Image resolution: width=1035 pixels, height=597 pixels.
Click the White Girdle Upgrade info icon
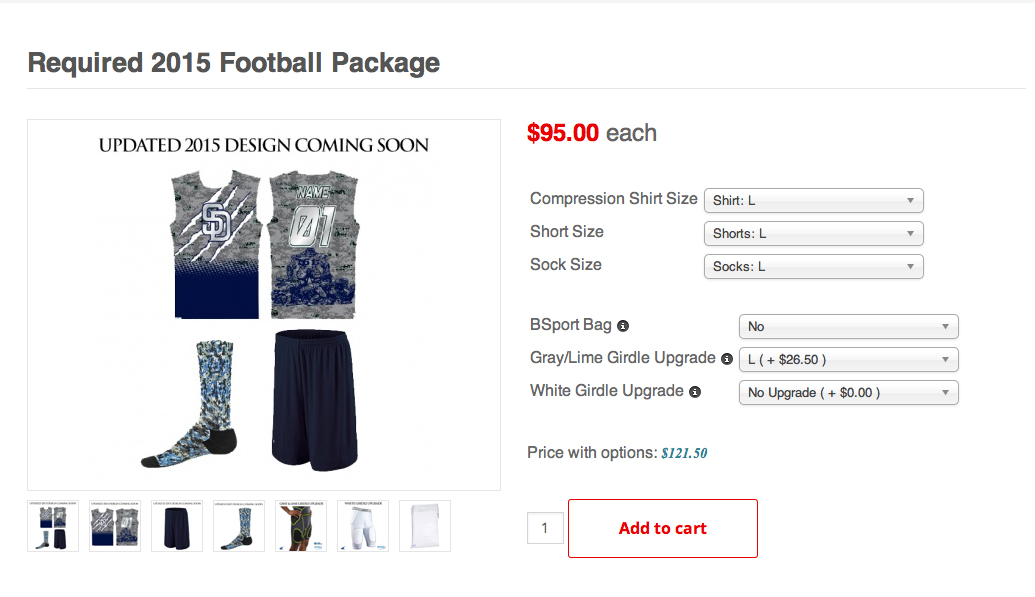[x=695, y=392]
